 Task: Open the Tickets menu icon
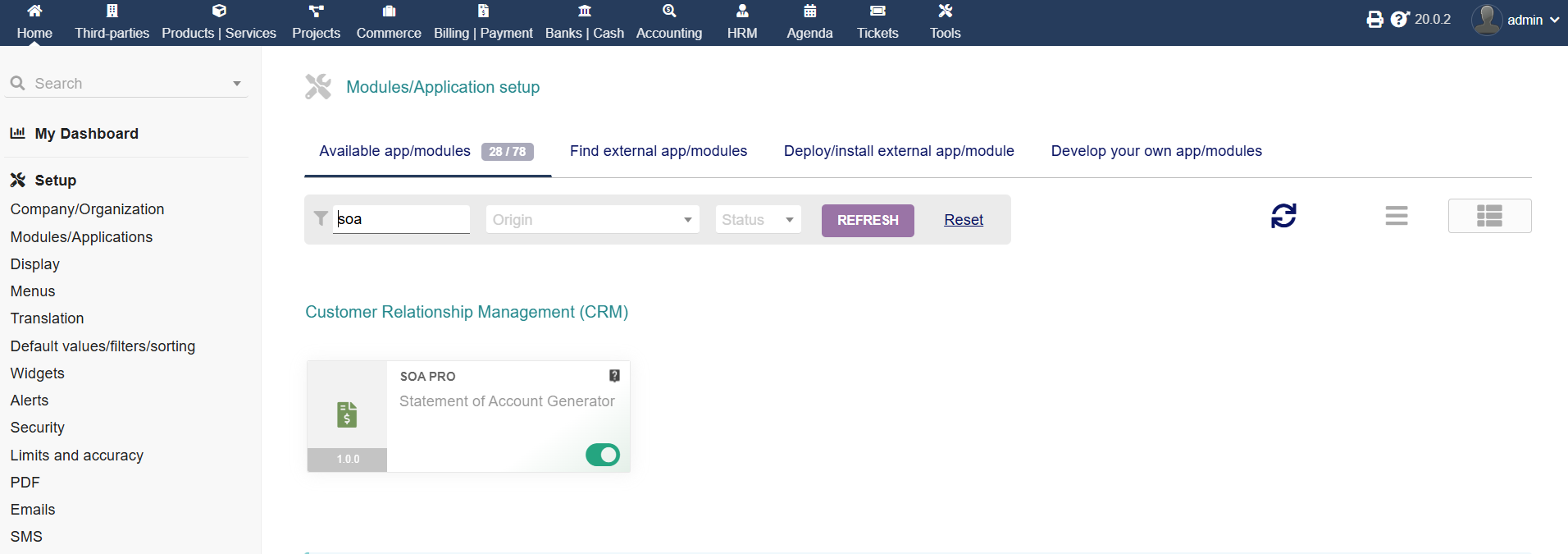point(877,11)
